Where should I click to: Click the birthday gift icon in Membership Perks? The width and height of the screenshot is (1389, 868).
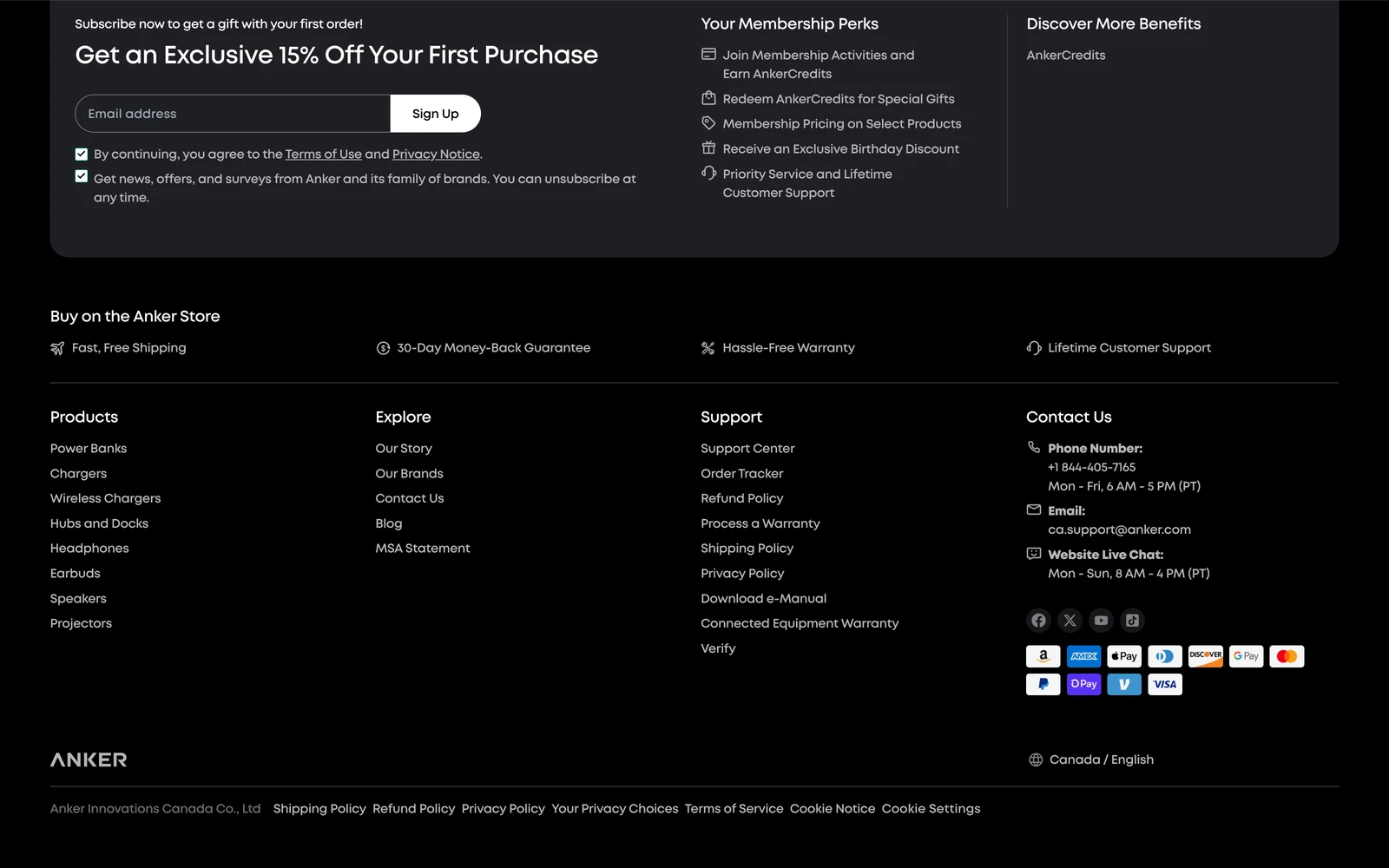click(x=708, y=148)
